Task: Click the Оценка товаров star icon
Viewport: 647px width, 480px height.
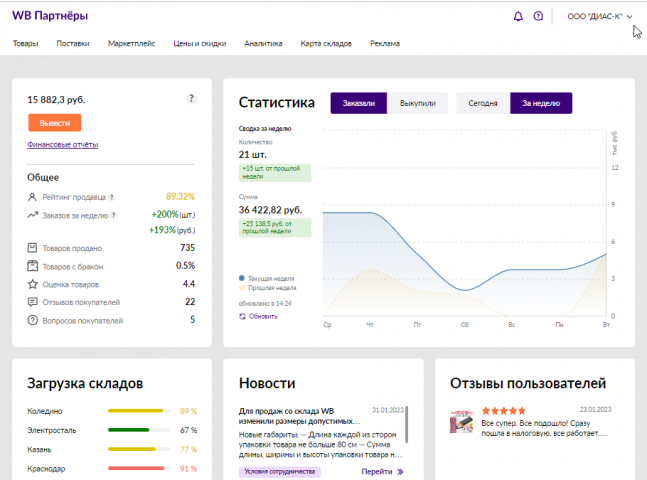Action: 32,284
